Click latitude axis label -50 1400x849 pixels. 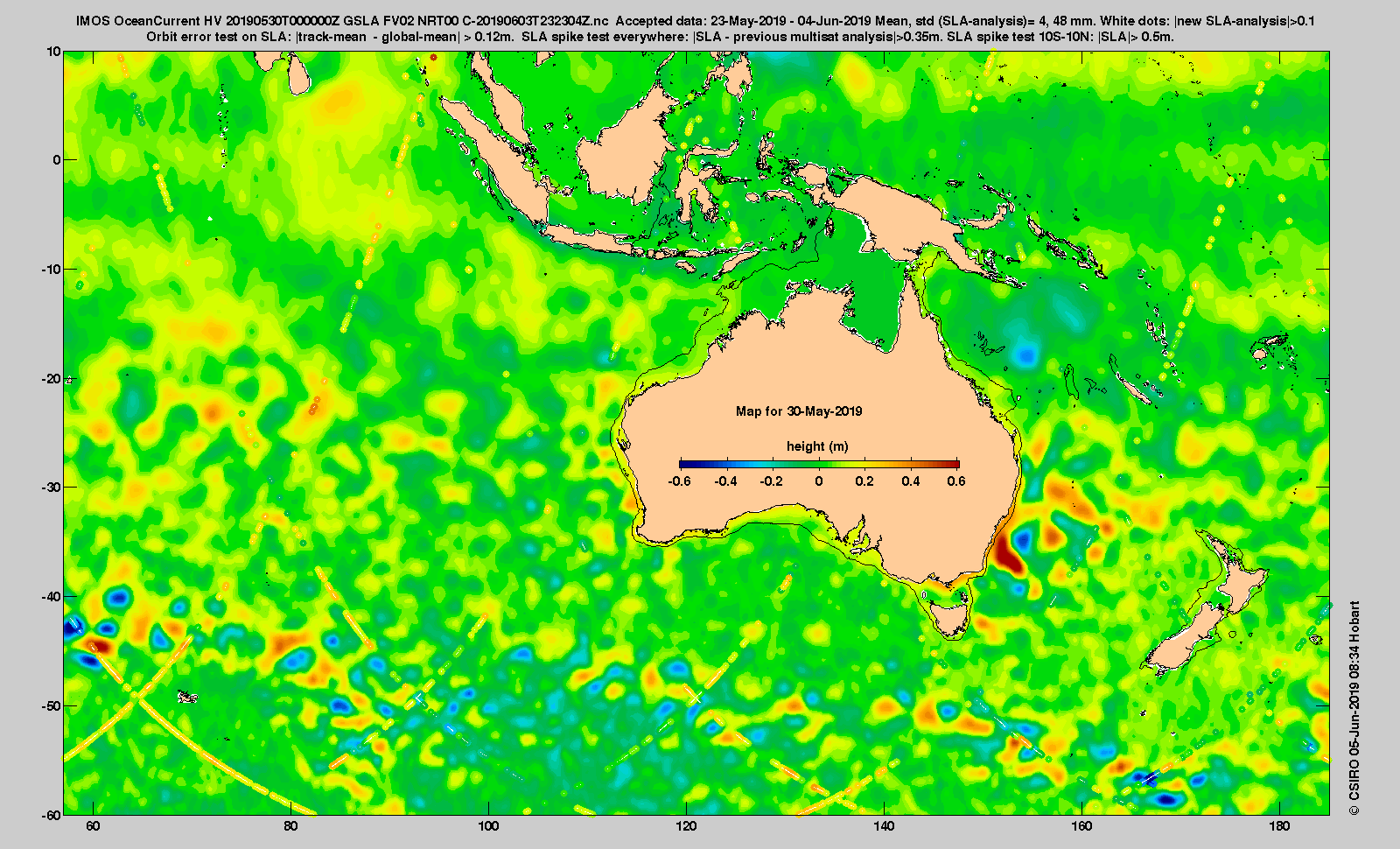[x=52, y=705]
